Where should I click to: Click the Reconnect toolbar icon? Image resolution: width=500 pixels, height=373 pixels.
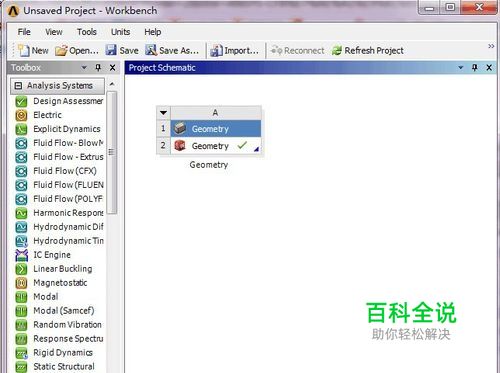pyautogui.click(x=276, y=51)
